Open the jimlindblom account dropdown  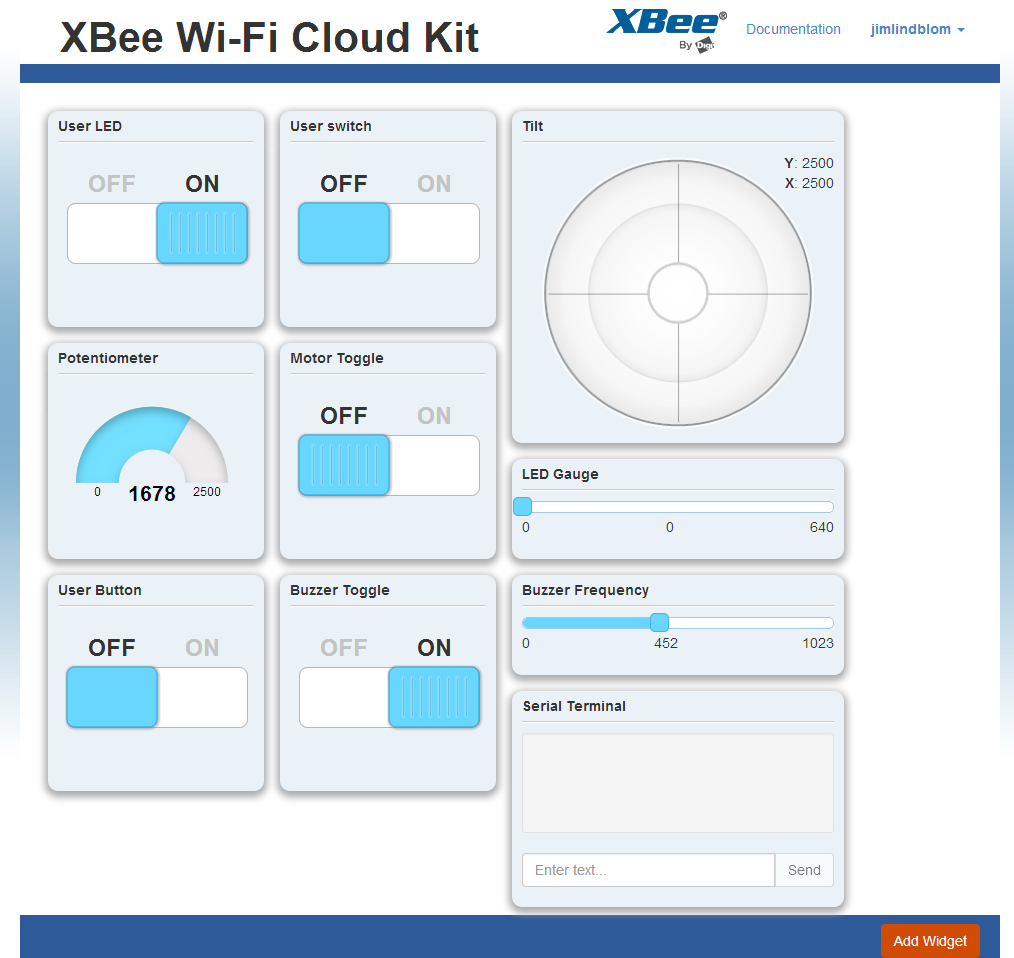point(917,29)
